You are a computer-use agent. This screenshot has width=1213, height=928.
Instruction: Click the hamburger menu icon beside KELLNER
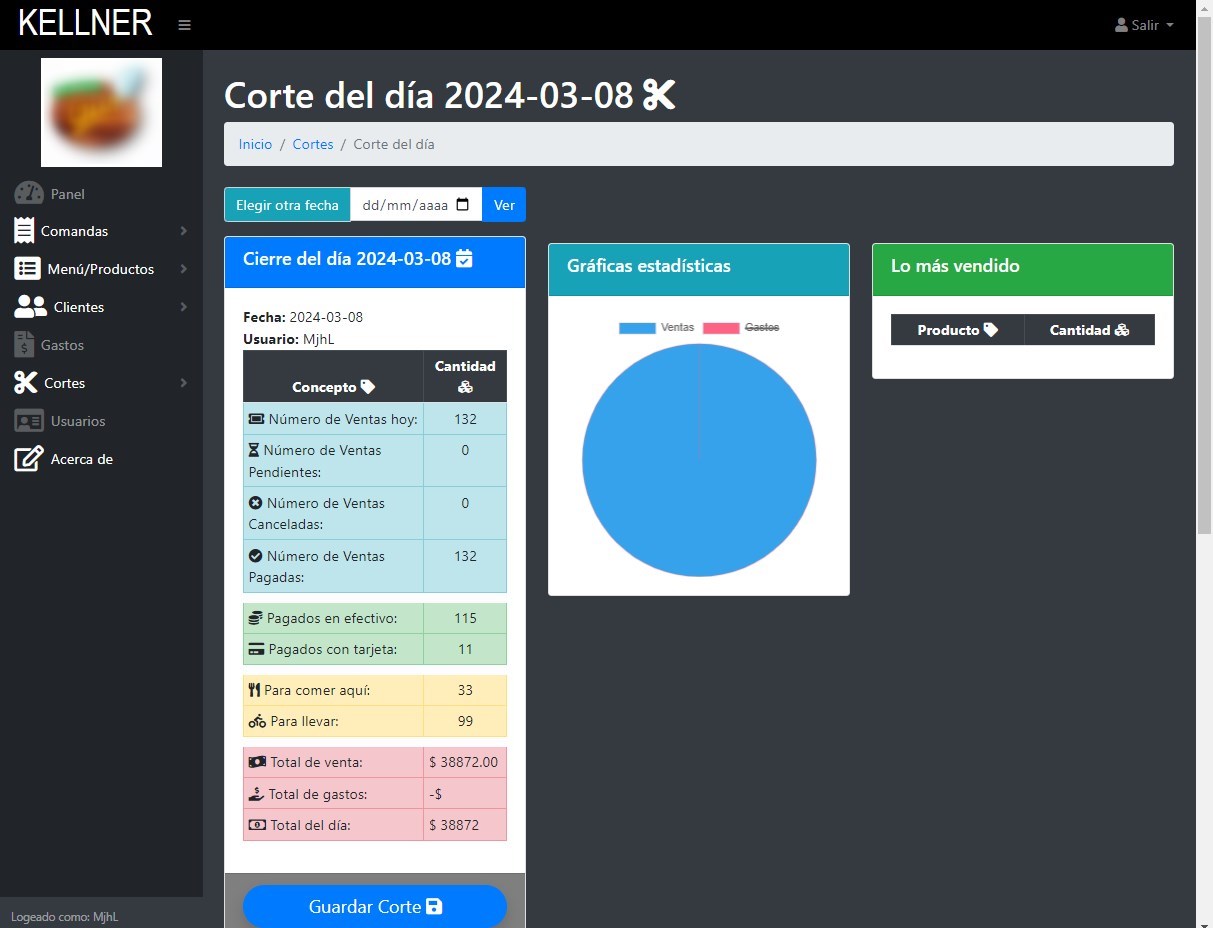[x=184, y=25]
